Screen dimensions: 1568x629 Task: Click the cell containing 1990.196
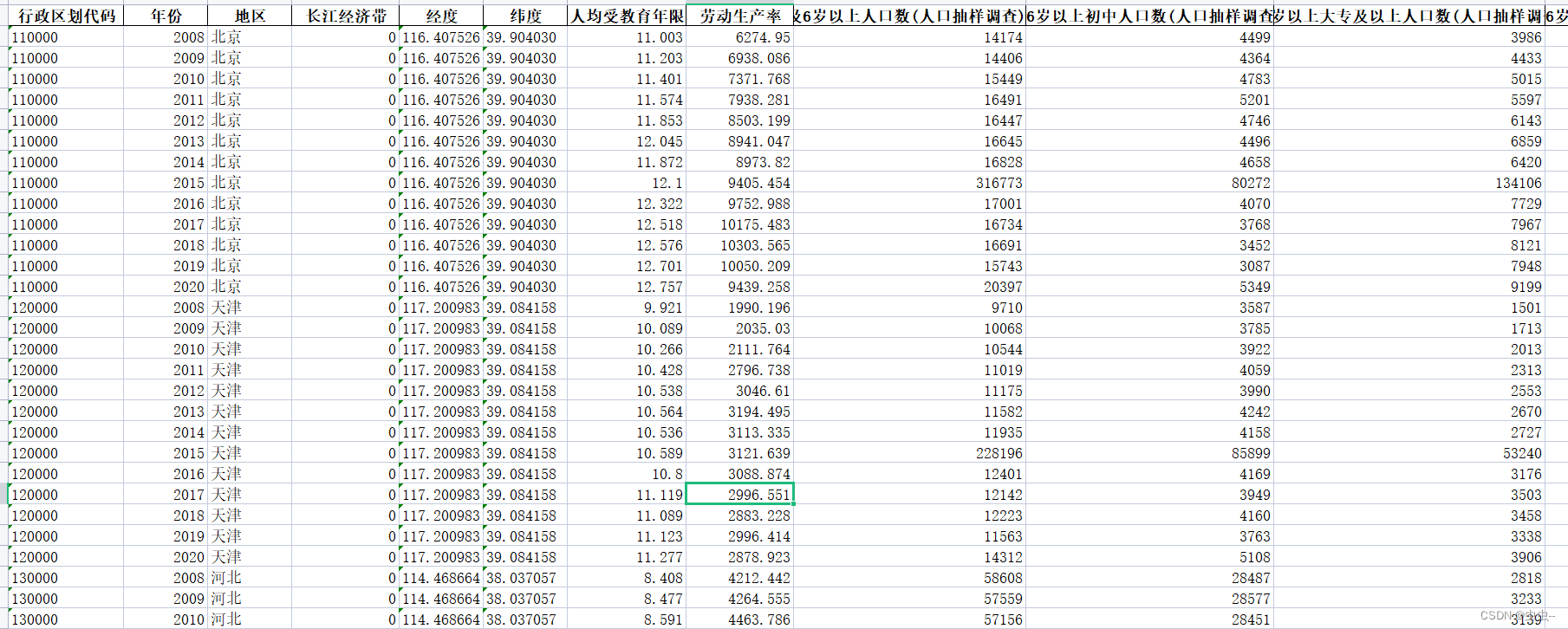pyautogui.click(x=739, y=308)
